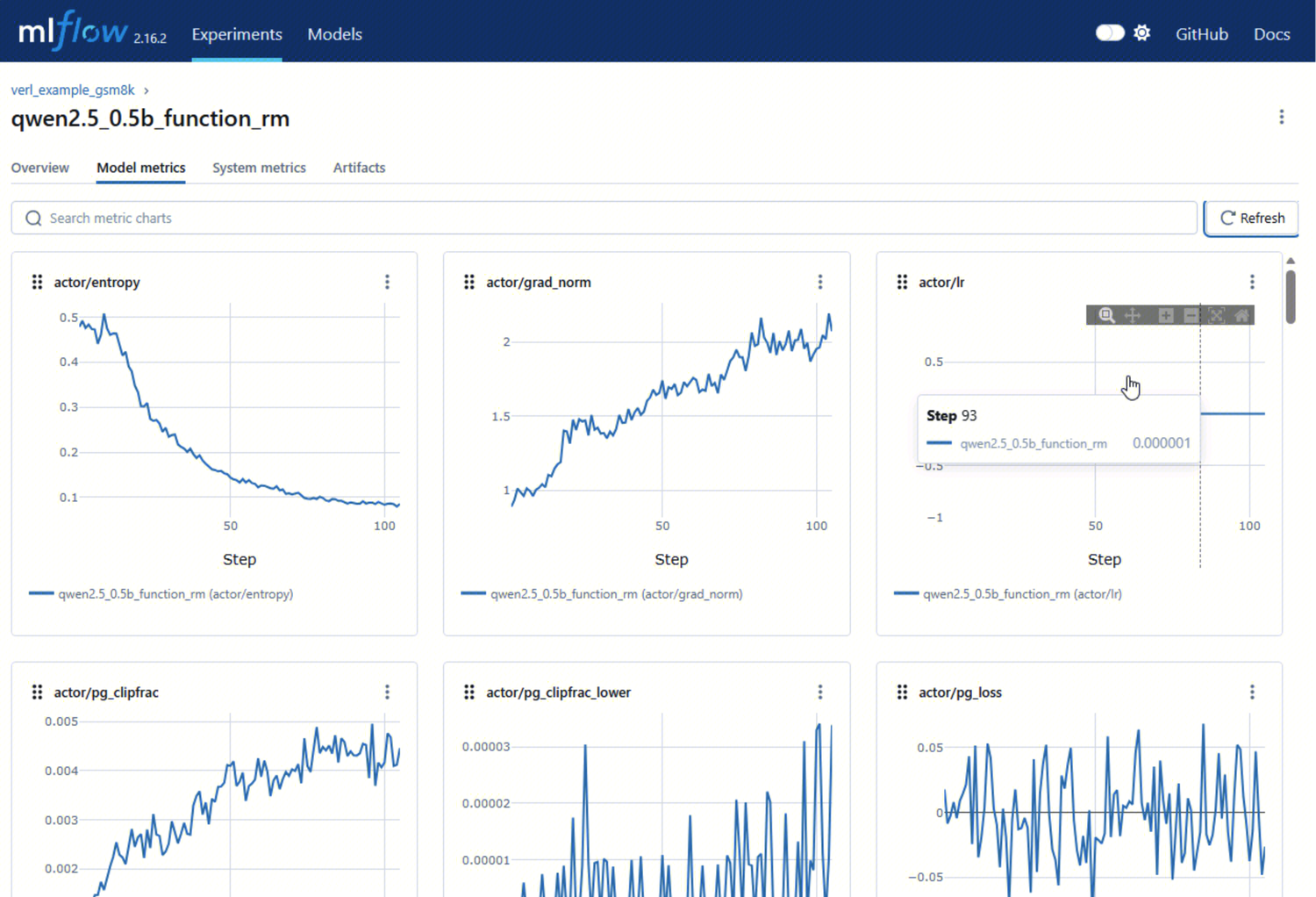Image resolution: width=1316 pixels, height=897 pixels.
Task: Open the Artifacts tab
Action: pyautogui.click(x=359, y=168)
